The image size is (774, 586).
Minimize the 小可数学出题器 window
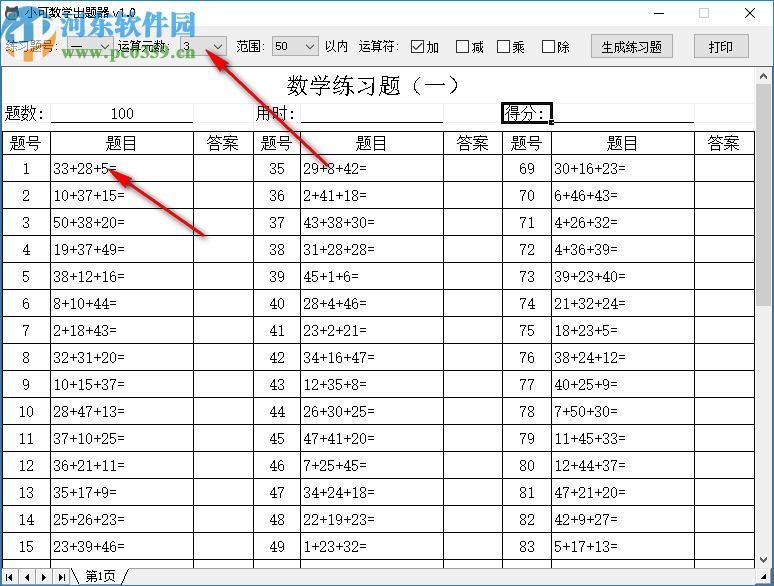point(659,13)
